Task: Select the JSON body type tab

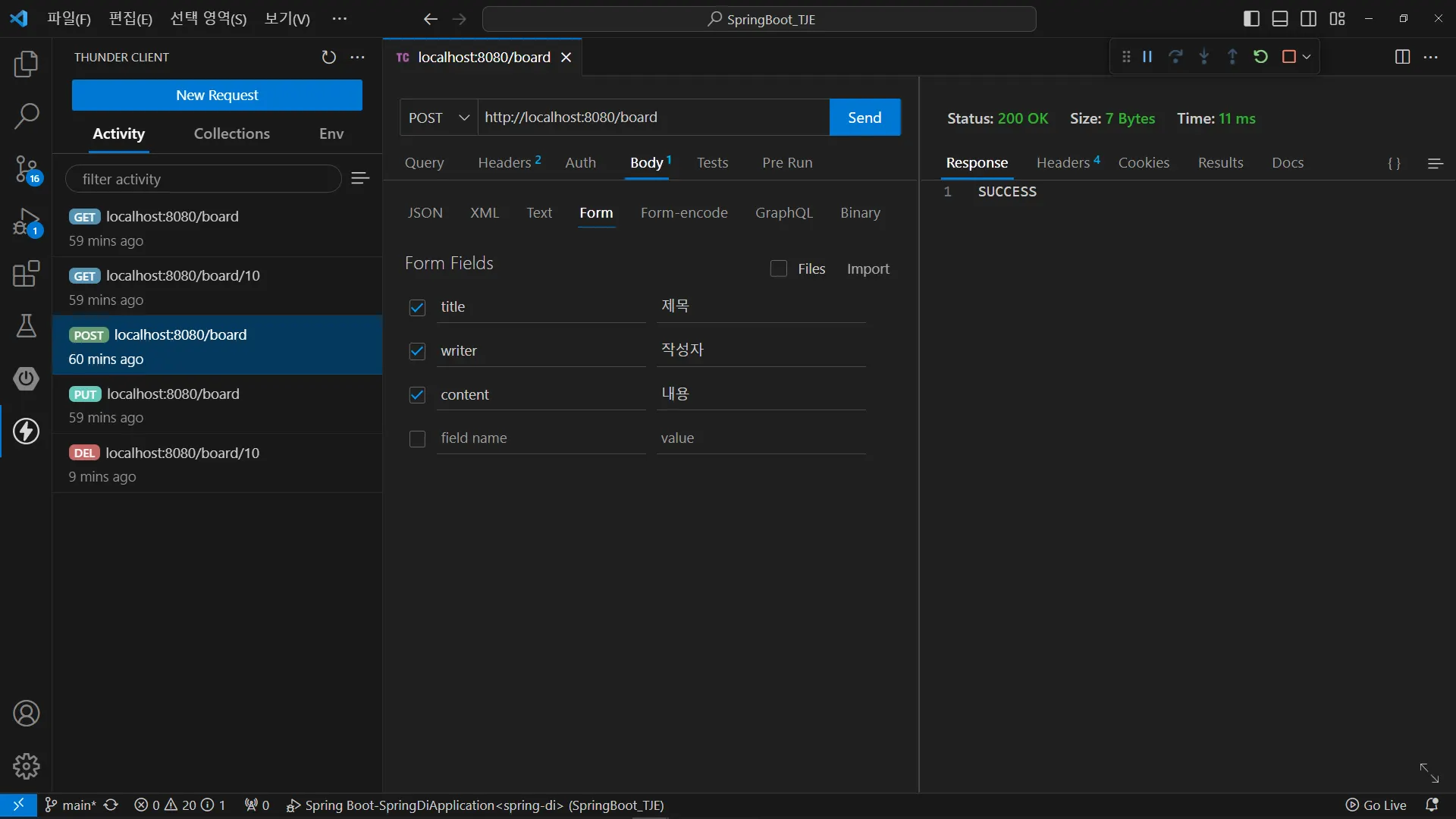Action: coord(425,213)
